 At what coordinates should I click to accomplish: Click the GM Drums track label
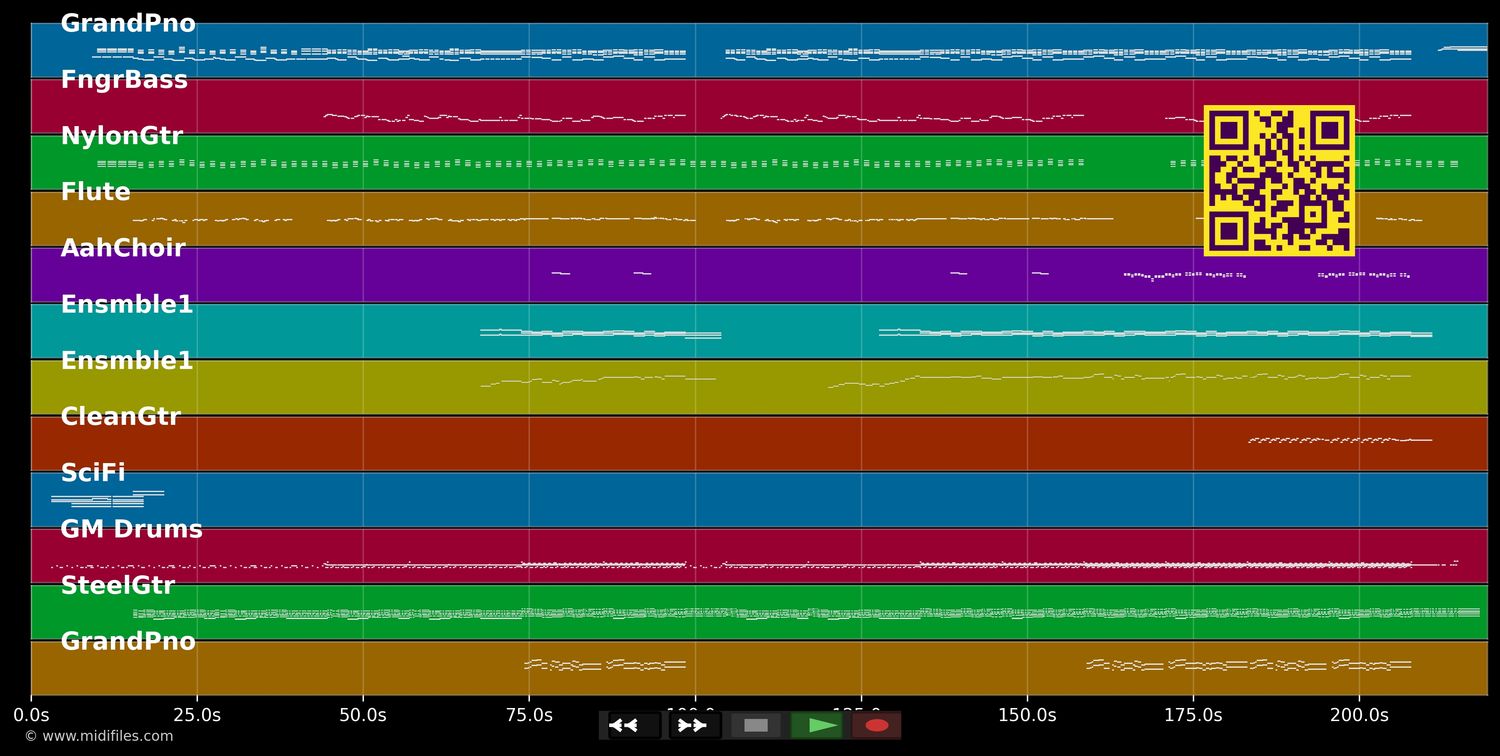[x=131, y=530]
